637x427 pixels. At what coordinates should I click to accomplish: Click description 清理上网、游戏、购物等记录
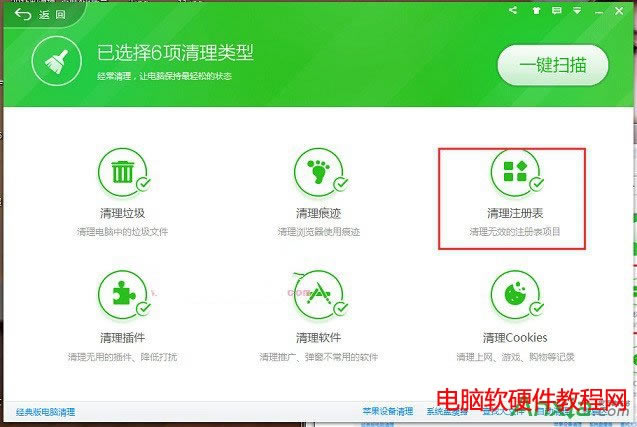[515, 357]
